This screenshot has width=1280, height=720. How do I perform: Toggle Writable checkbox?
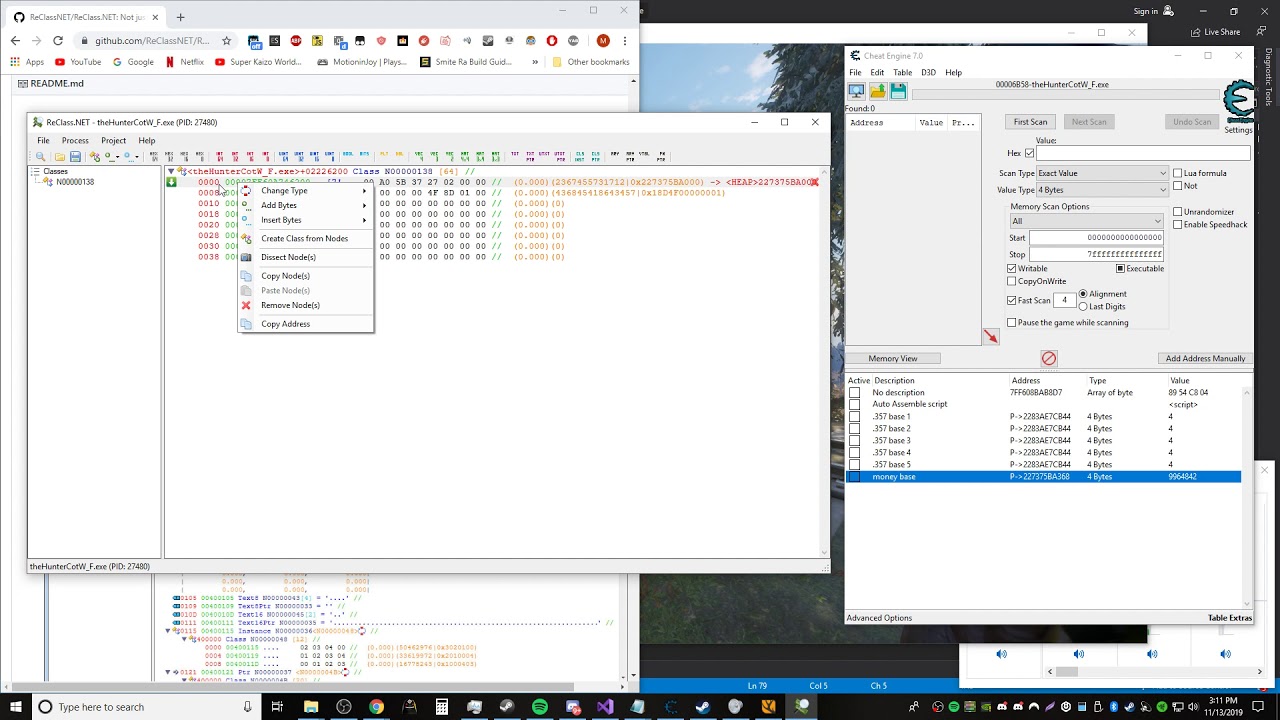1012,269
